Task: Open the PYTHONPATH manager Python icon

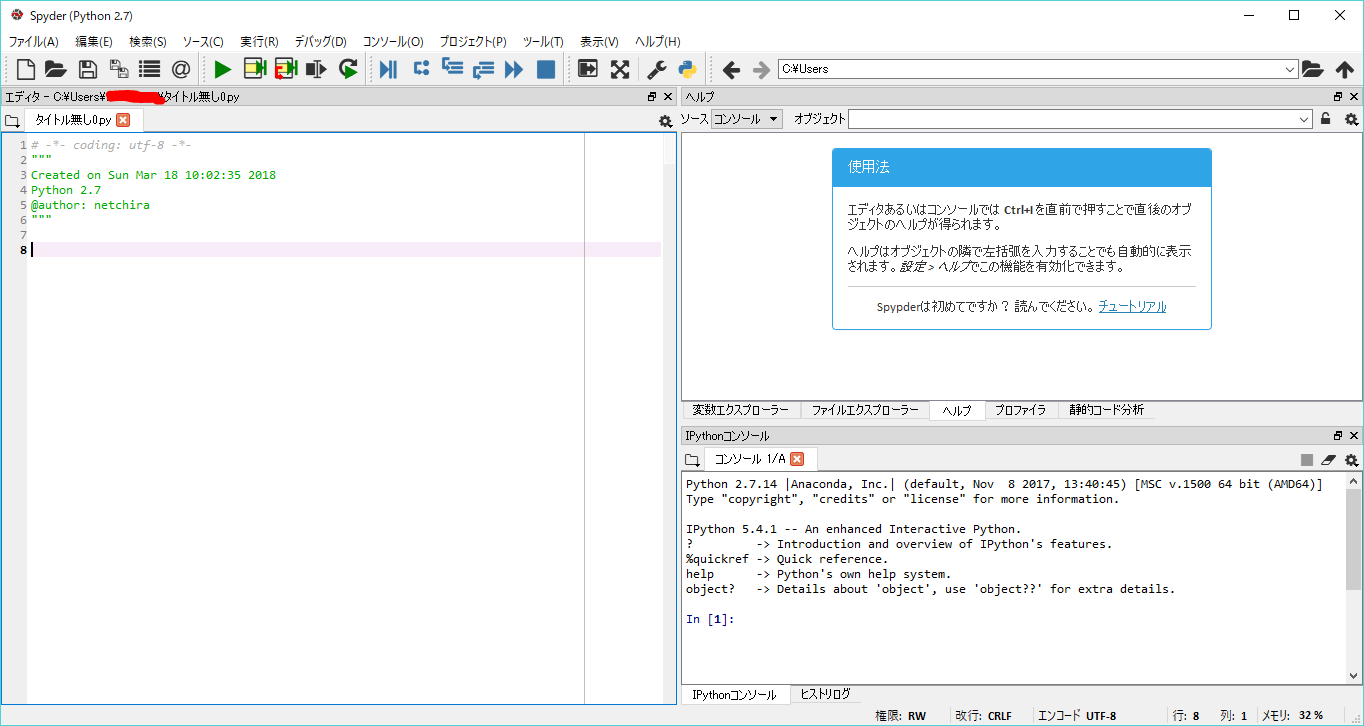Action: 687,69
